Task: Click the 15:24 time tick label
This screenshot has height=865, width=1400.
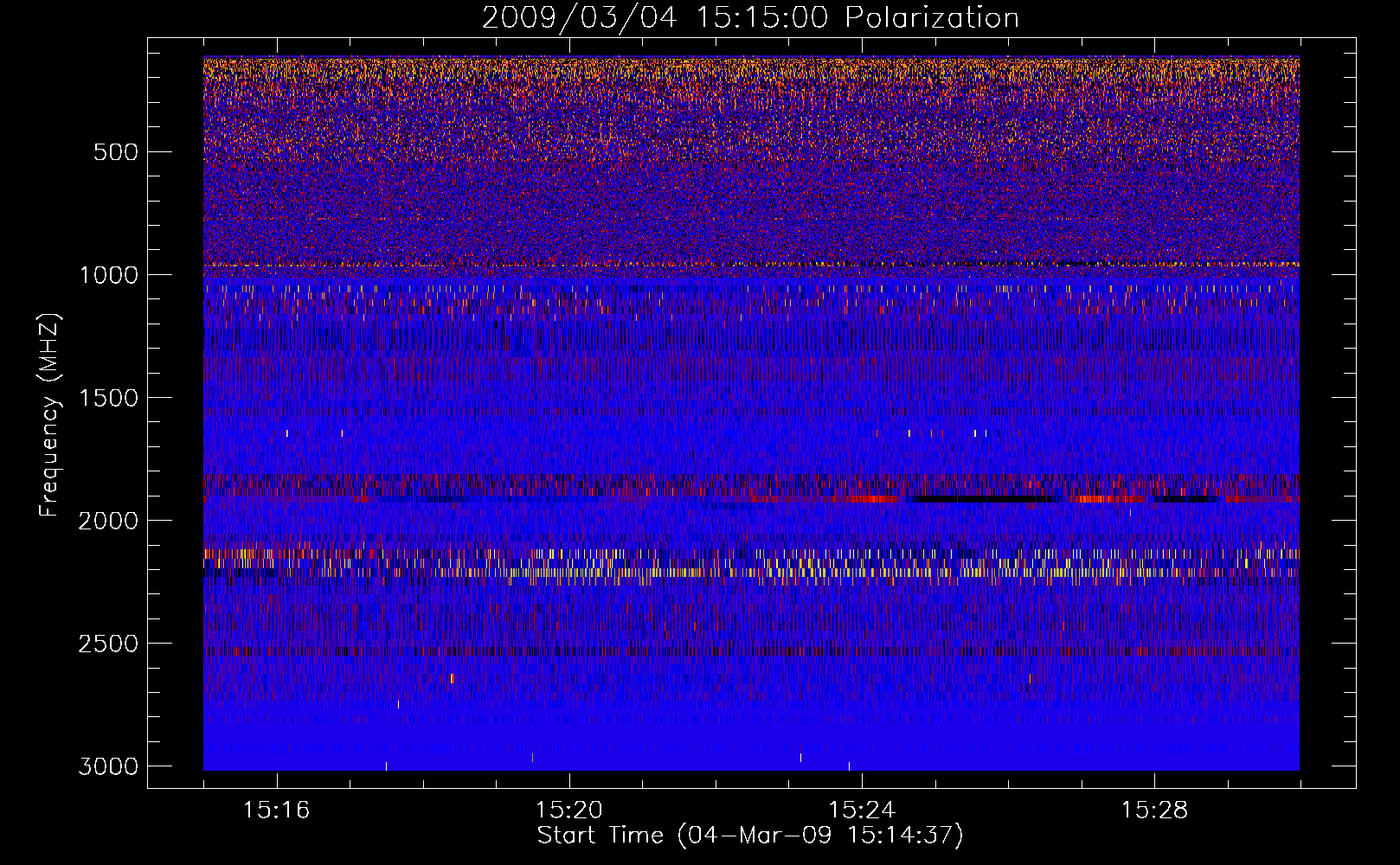Action: tap(862, 810)
